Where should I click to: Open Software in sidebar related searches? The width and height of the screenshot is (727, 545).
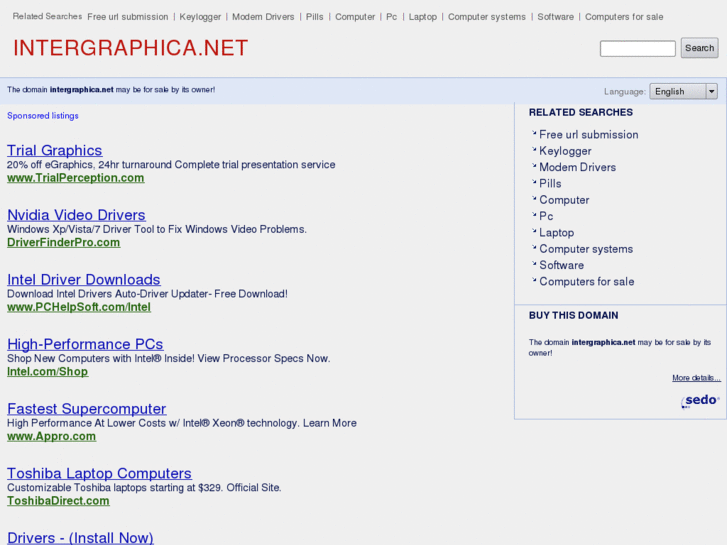[x=561, y=265]
